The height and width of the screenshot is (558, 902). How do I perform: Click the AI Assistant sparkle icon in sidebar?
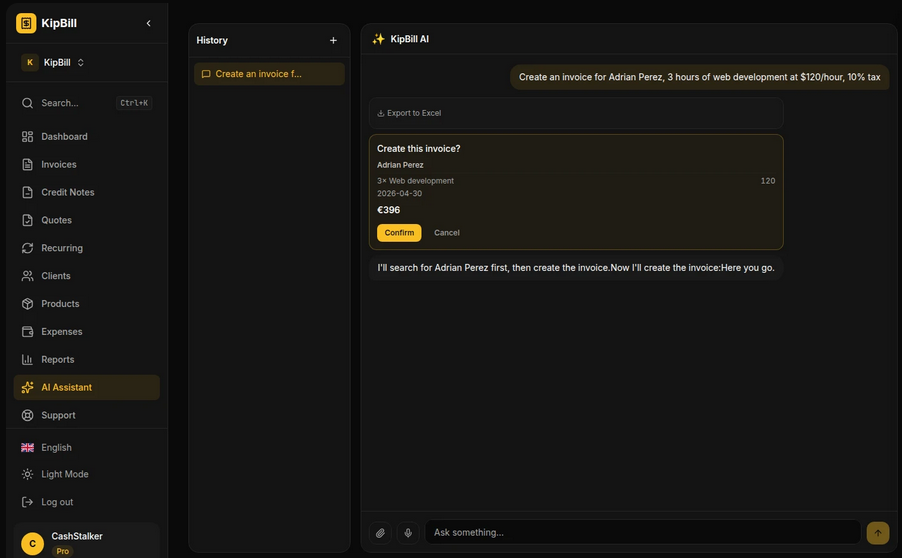click(27, 388)
